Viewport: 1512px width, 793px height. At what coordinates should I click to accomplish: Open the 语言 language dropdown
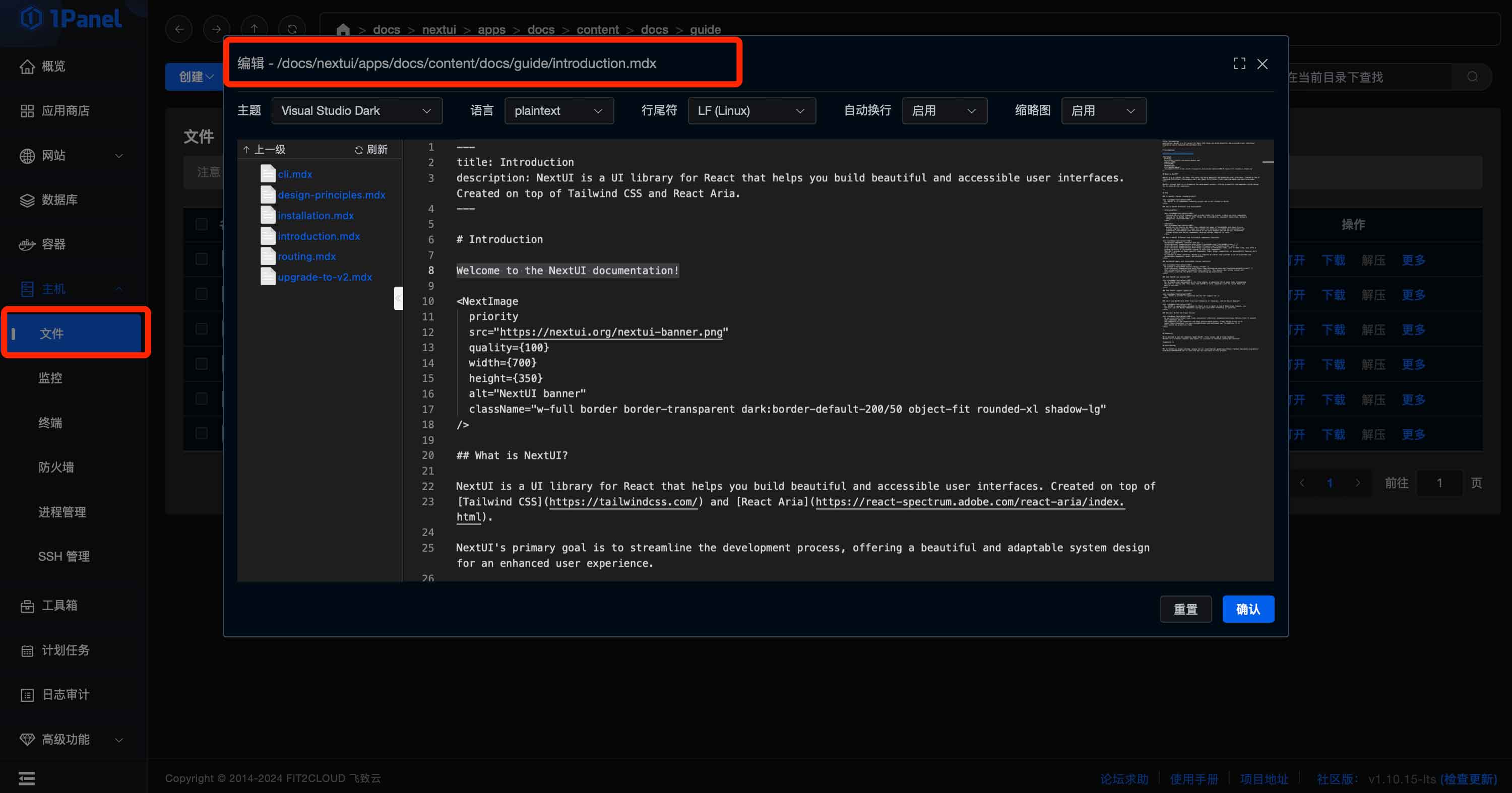tap(559, 111)
